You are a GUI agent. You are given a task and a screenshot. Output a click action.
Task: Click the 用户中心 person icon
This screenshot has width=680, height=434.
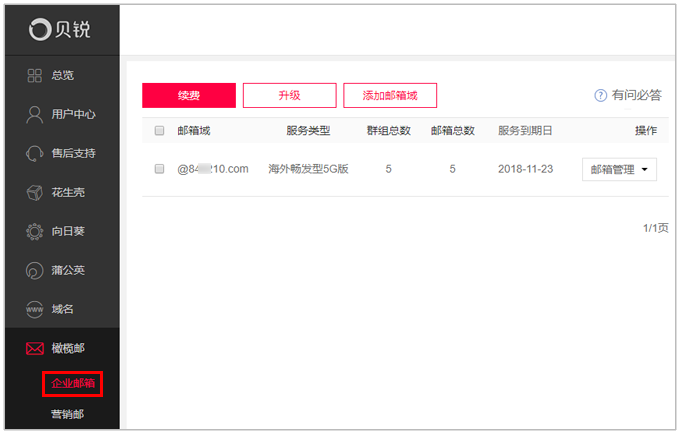[x=34, y=114]
